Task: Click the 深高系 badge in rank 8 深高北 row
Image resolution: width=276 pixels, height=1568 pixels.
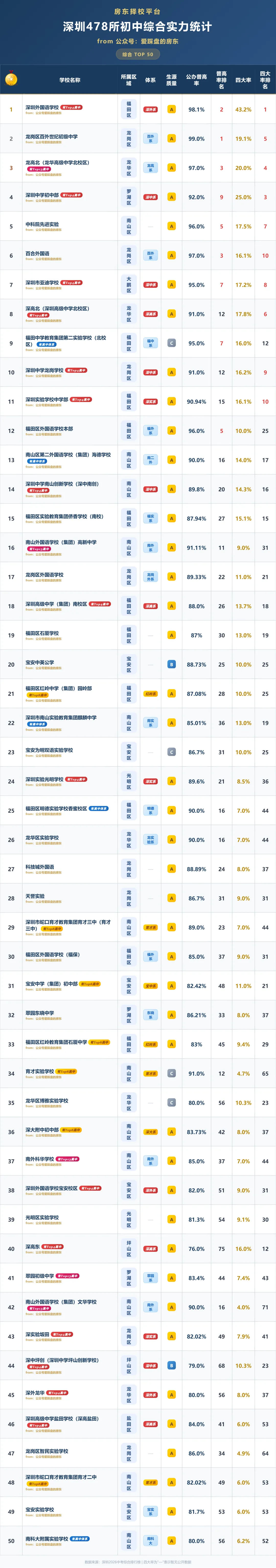Action: point(151,314)
